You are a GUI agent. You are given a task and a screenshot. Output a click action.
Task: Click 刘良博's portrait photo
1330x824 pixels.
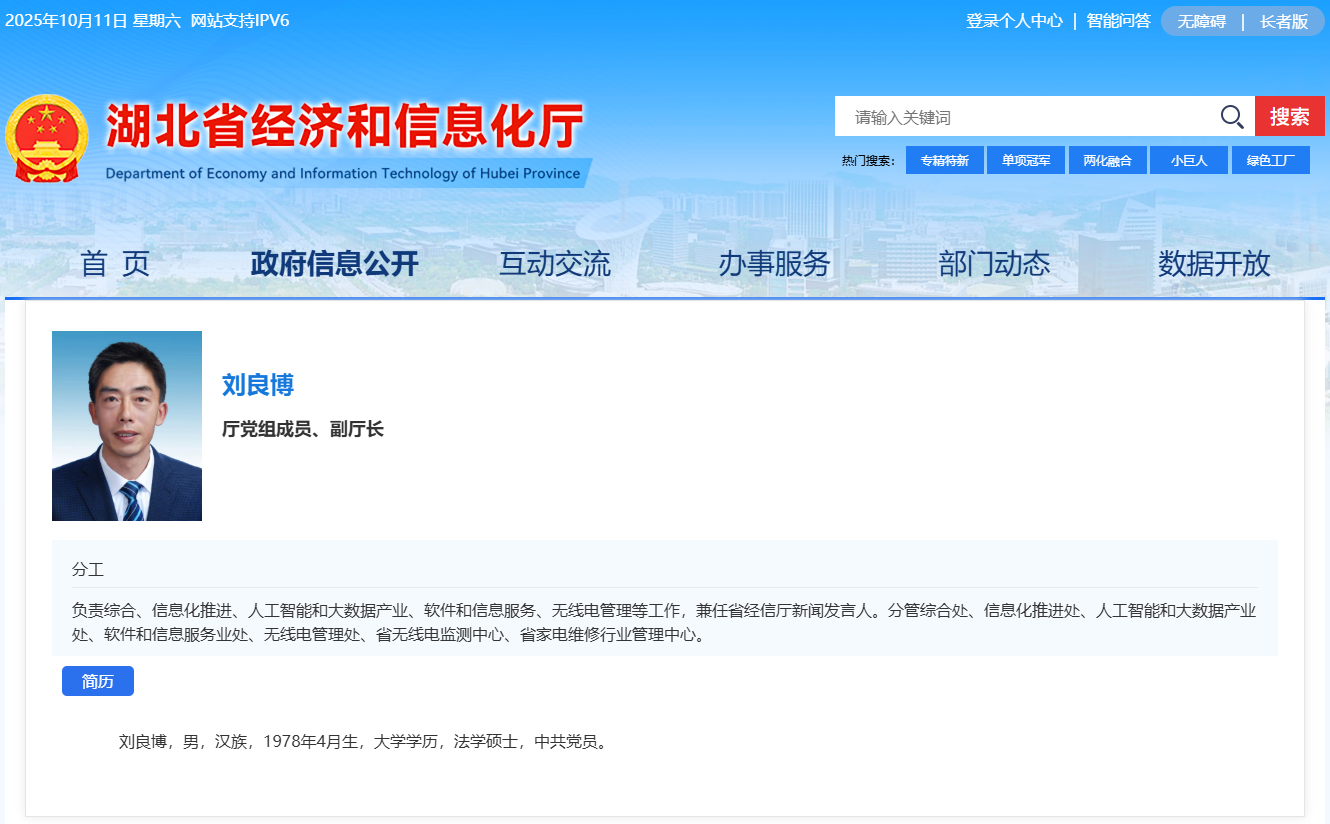click(x=126, y=425)
